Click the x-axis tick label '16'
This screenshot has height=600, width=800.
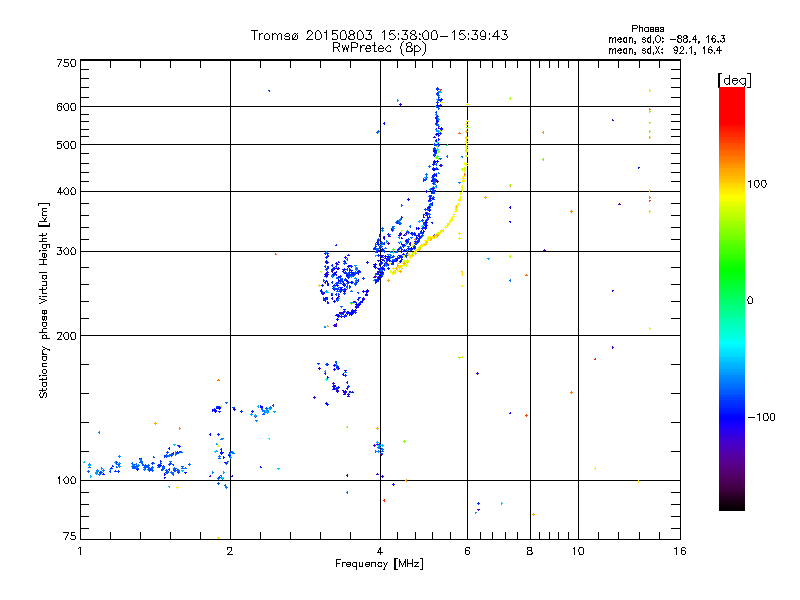680,551
